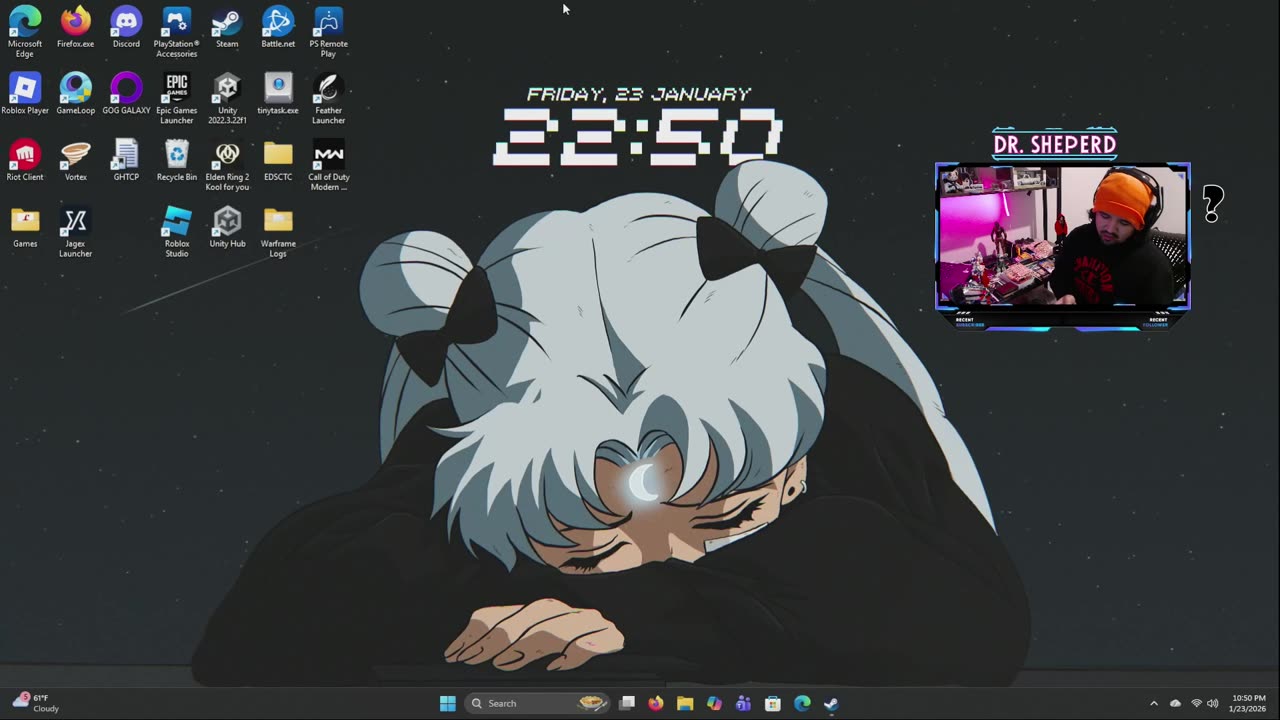Show hidden system tray icons
Image resolution: width=1280 pixels, height=720 pixels.
click(1154, 703)
